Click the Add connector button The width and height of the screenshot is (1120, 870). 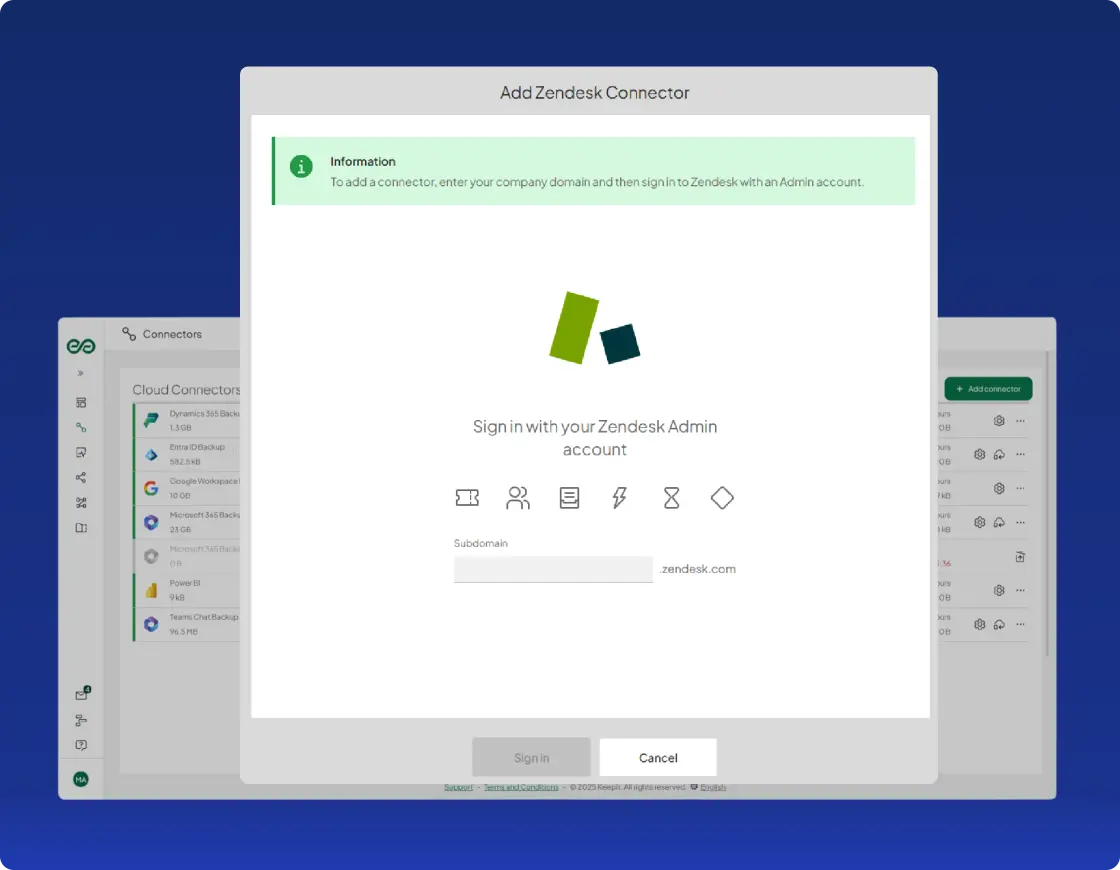coord(988,389)
